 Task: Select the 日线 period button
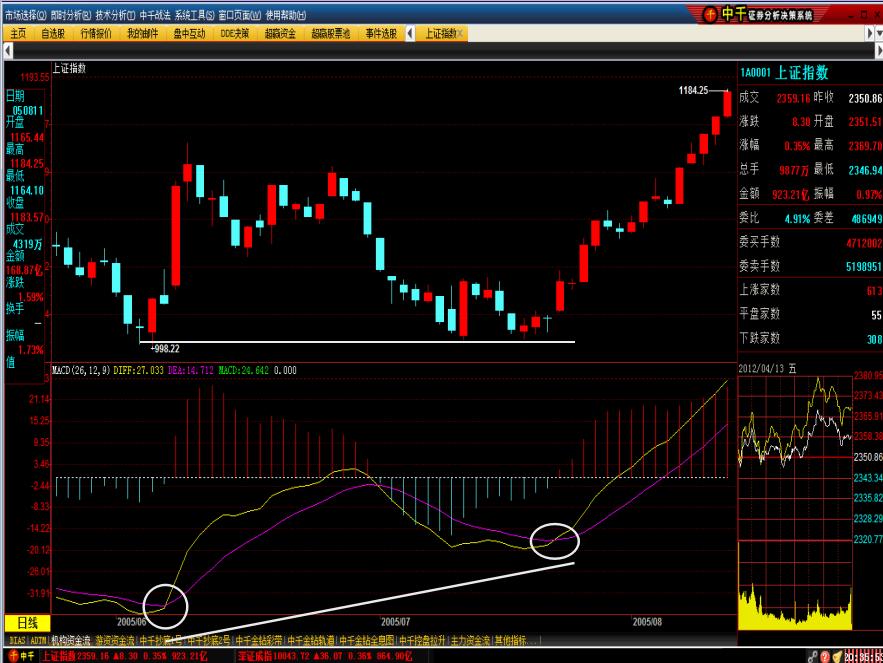[x=27, y=622]
